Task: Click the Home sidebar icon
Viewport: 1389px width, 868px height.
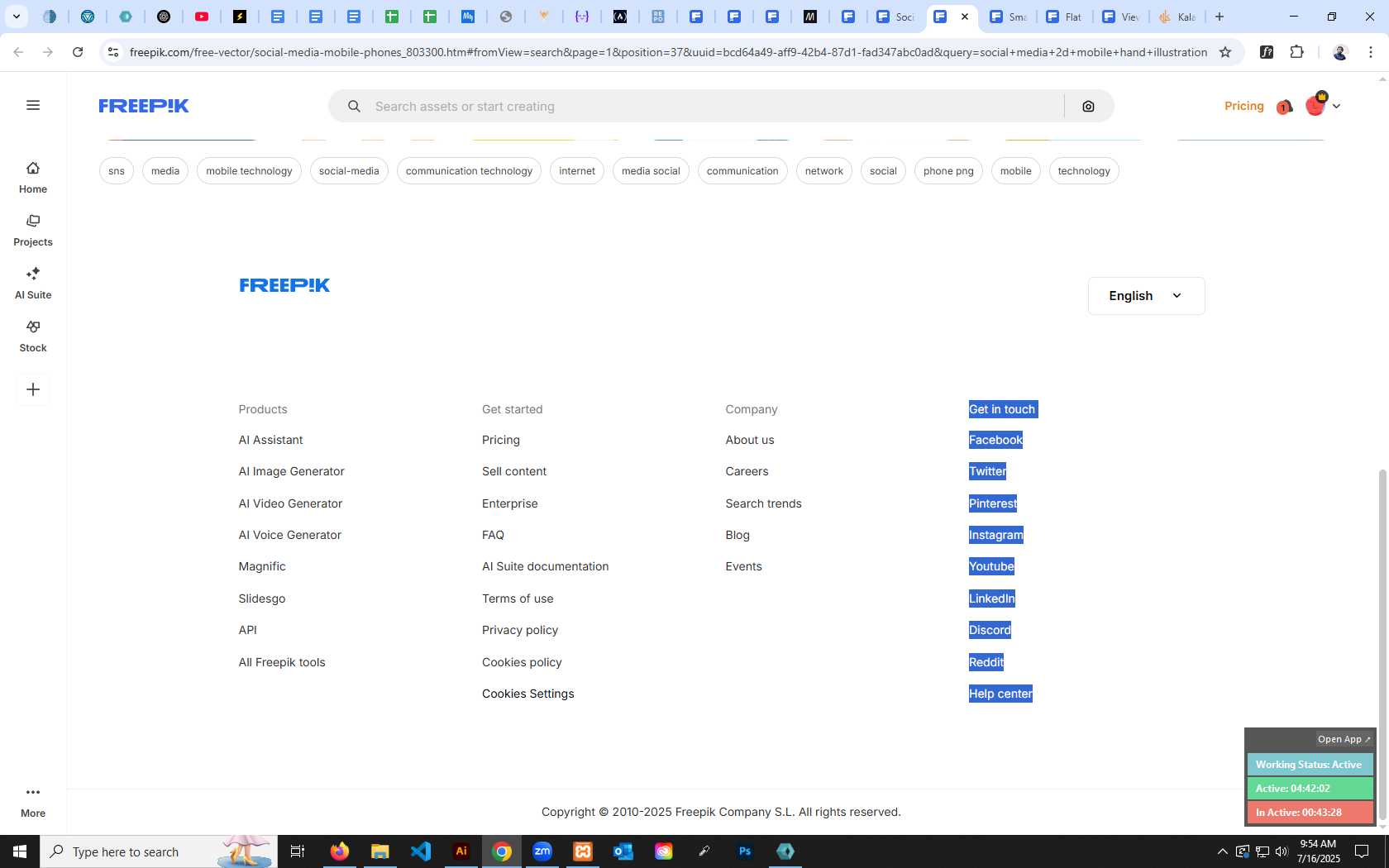Action: point(33,178)
